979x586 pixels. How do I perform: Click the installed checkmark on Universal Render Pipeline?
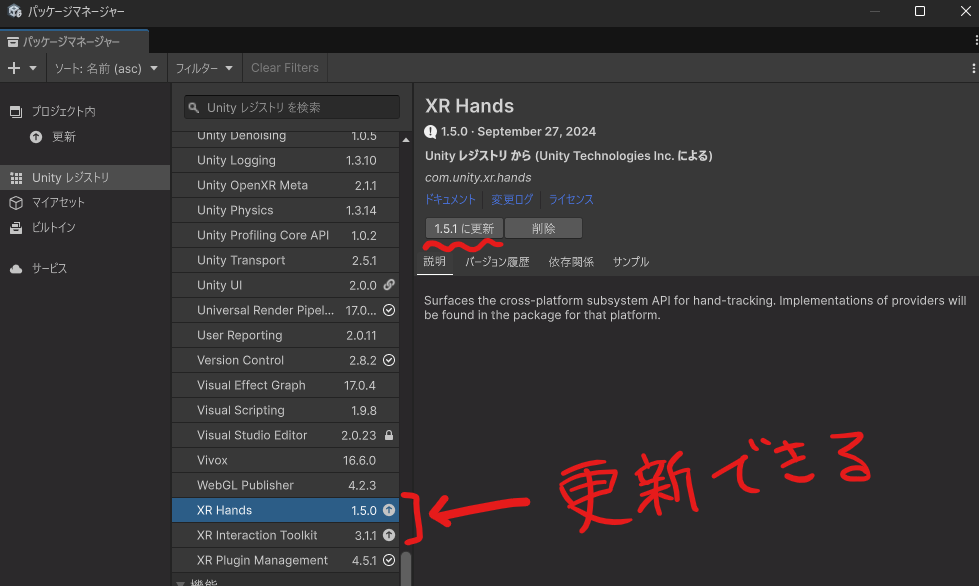click(x=389, y=310)
